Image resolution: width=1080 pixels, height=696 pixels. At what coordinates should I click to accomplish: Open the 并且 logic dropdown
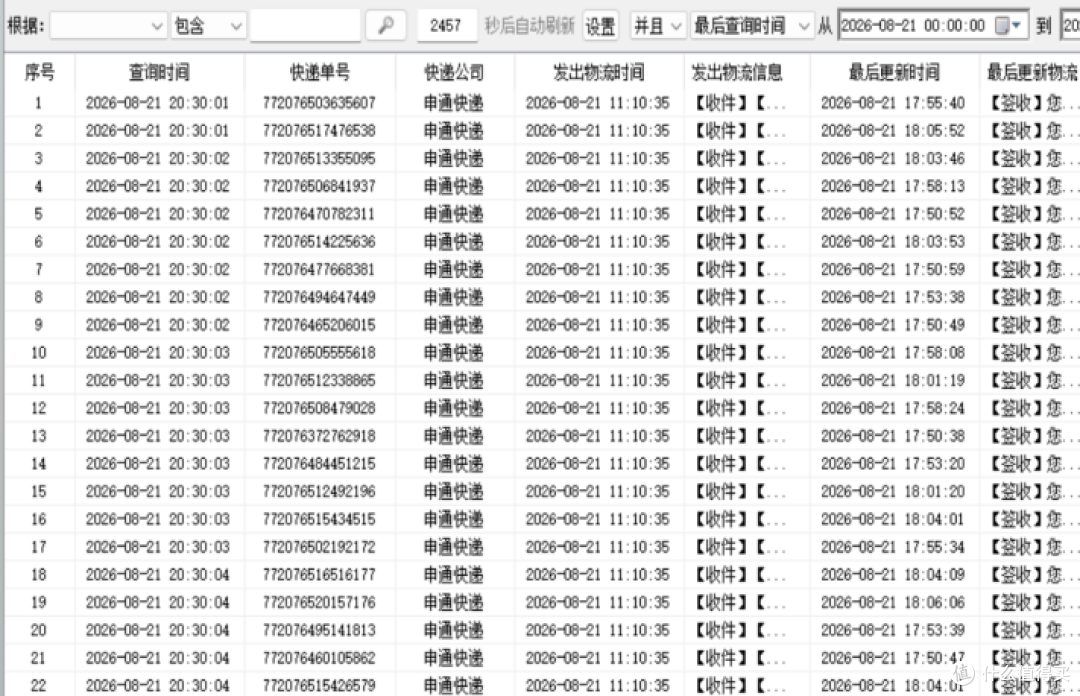coord(657,26)
